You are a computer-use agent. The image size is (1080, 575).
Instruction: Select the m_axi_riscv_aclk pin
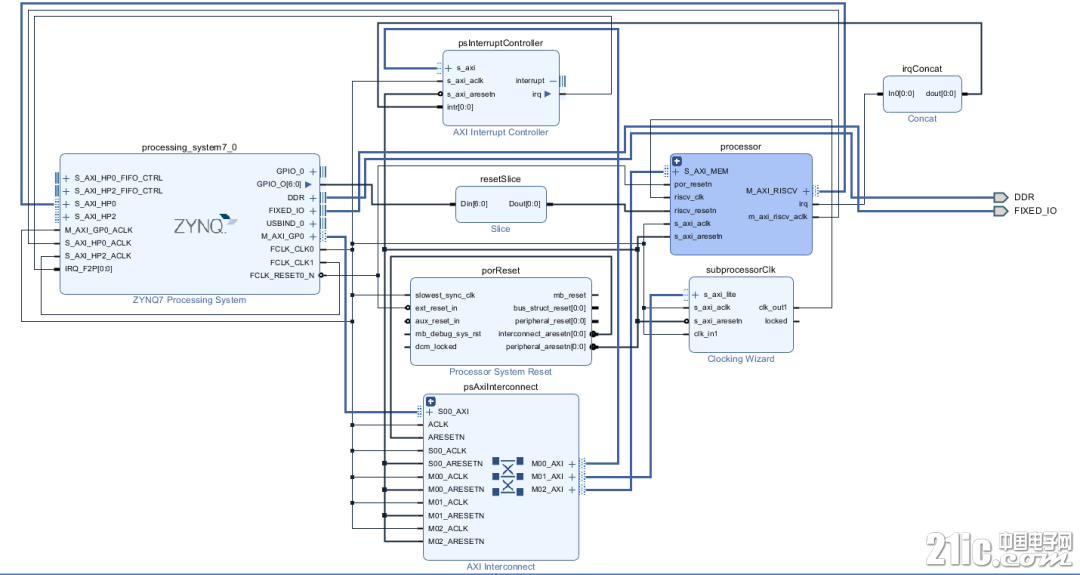tap(778, 217)
